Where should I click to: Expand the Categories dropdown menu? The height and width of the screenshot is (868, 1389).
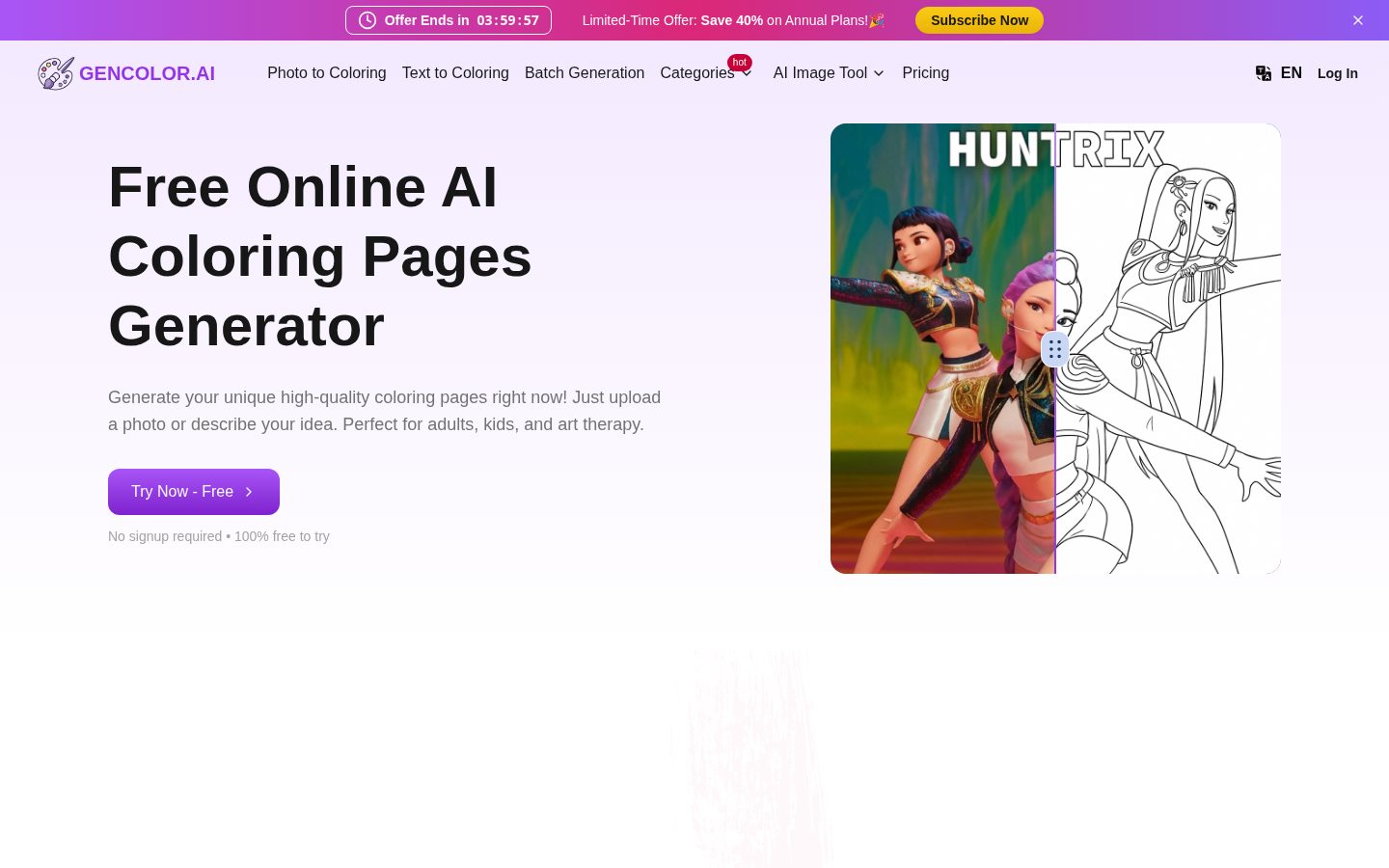(706, 73)
